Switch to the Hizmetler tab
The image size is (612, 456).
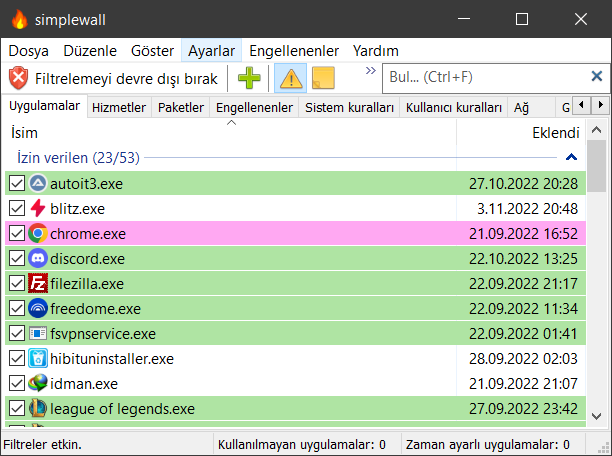click(x=119, y=107)
